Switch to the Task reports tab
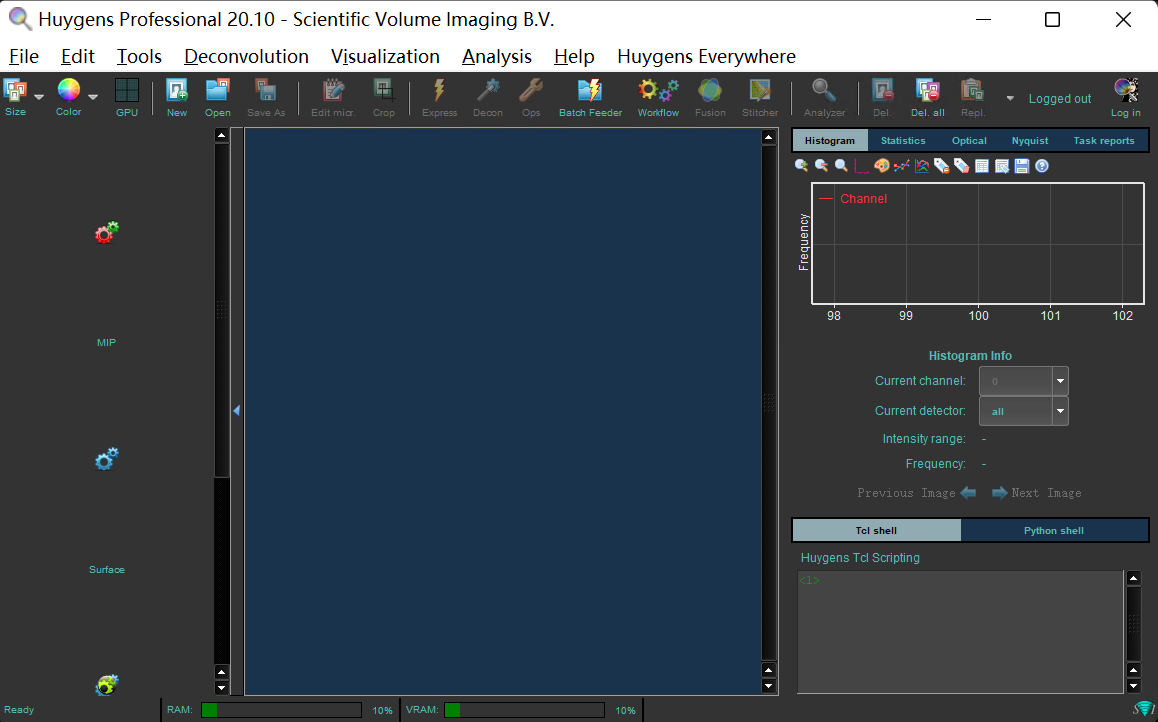The height and width of the screenshot is (722, 1158). tap(1104, 140)
